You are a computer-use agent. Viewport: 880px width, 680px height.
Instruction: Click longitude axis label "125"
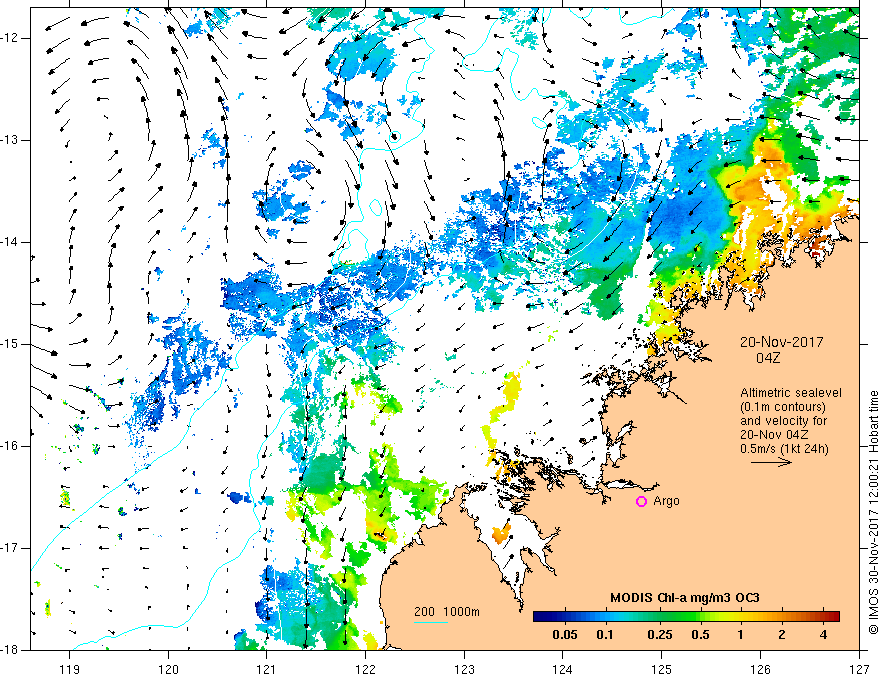[662, 669]
